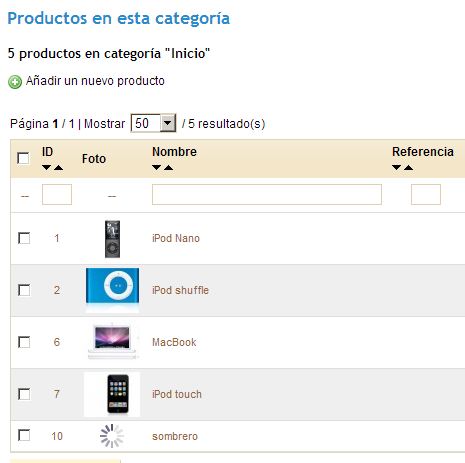Image resolution: width=465 pixels, height=463 pixels.
Task: Sort Nombre column descending arrow
Action: click(x=157, y=167)
